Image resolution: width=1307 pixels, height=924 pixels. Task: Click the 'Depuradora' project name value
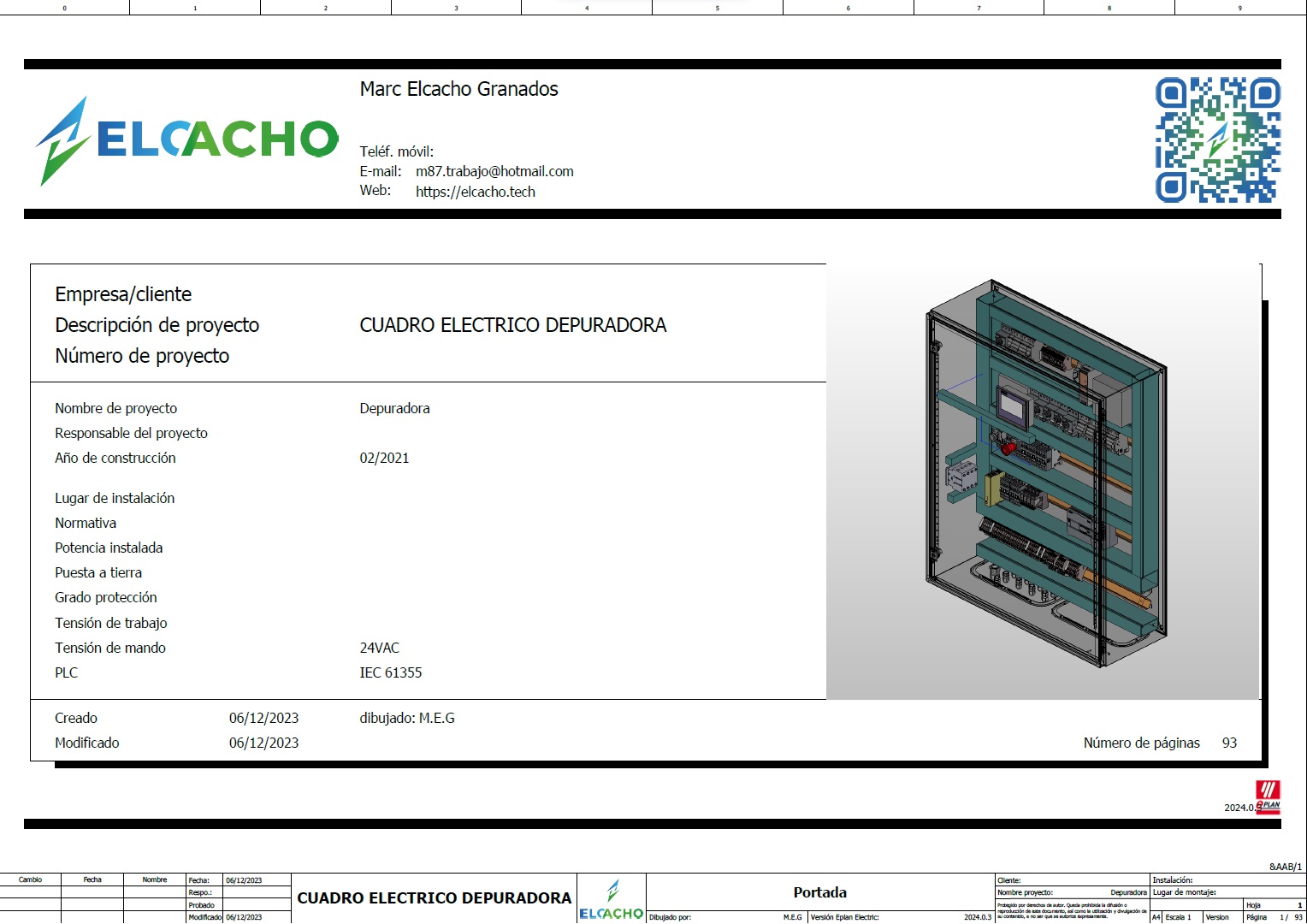[x=394, y=408]
